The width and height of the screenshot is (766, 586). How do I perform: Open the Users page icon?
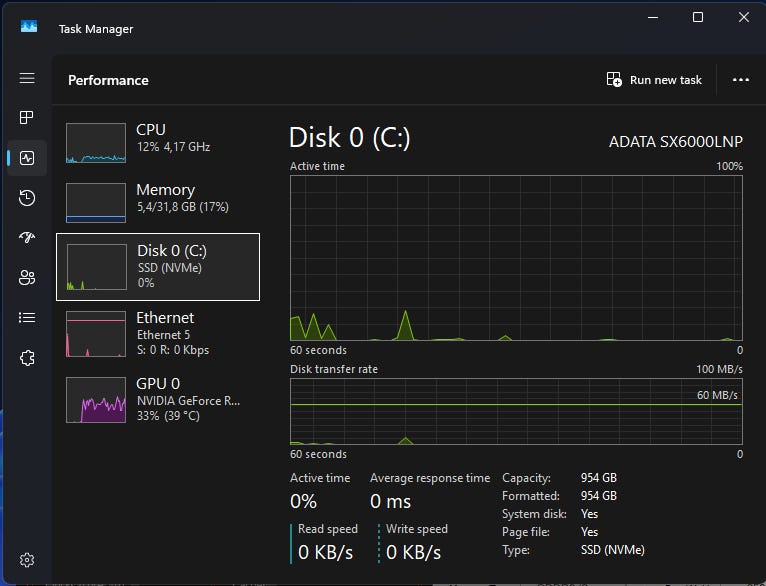click(x=27, y=278)
